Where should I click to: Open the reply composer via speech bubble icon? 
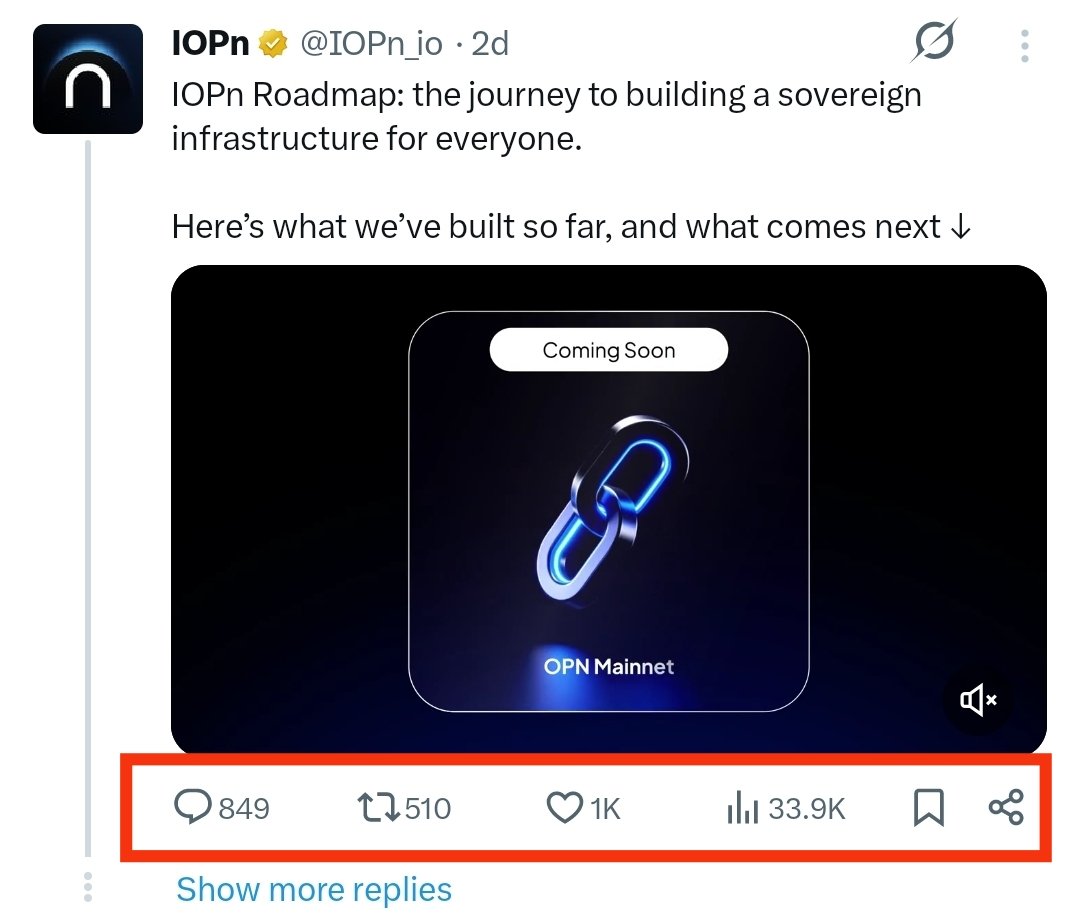[190, 807]
